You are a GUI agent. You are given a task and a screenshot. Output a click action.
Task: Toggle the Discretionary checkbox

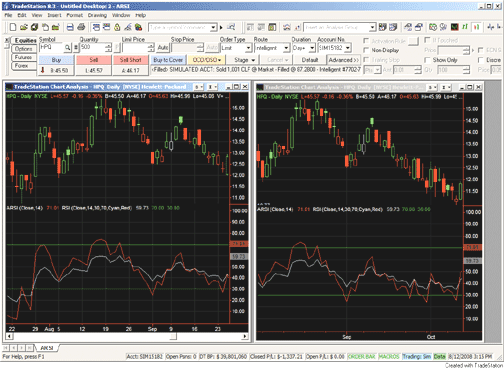(x=481, y=60)
